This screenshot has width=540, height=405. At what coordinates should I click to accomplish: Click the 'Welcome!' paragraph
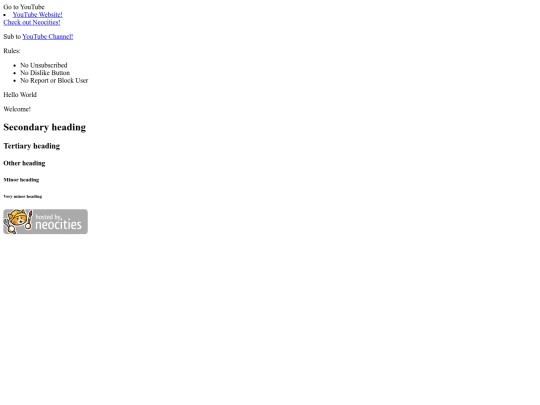coord(17,109)
